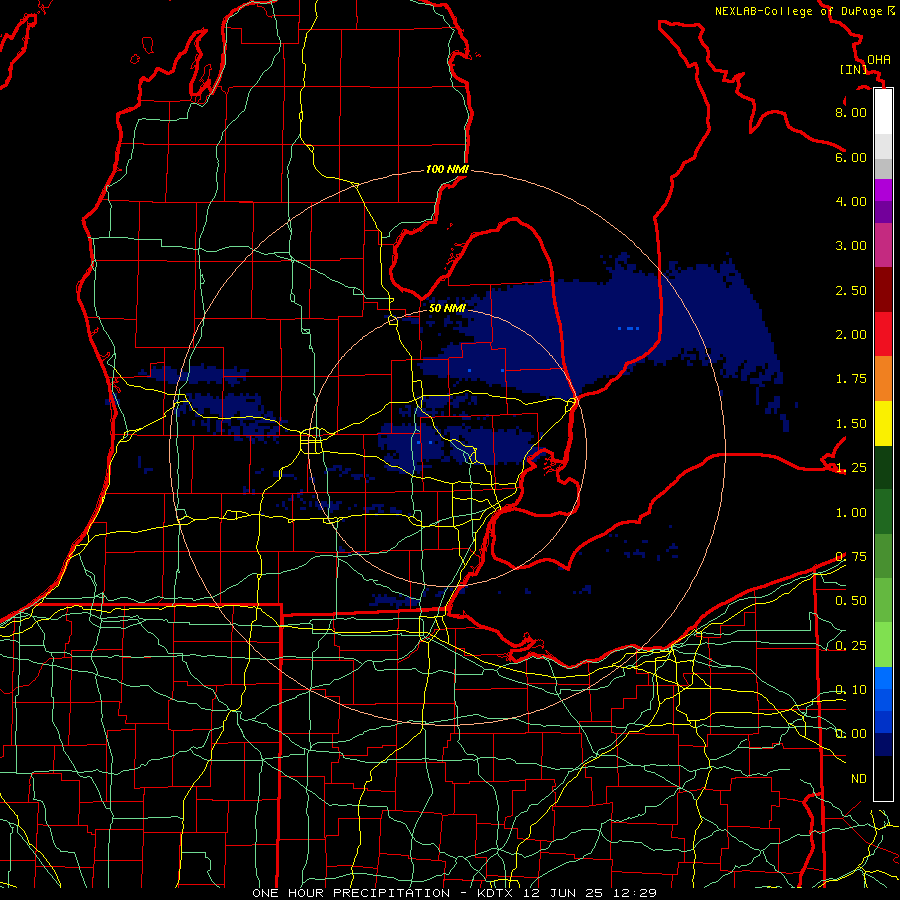Click the [IN] units label
The image size is (900, 900).
[852, 69]
